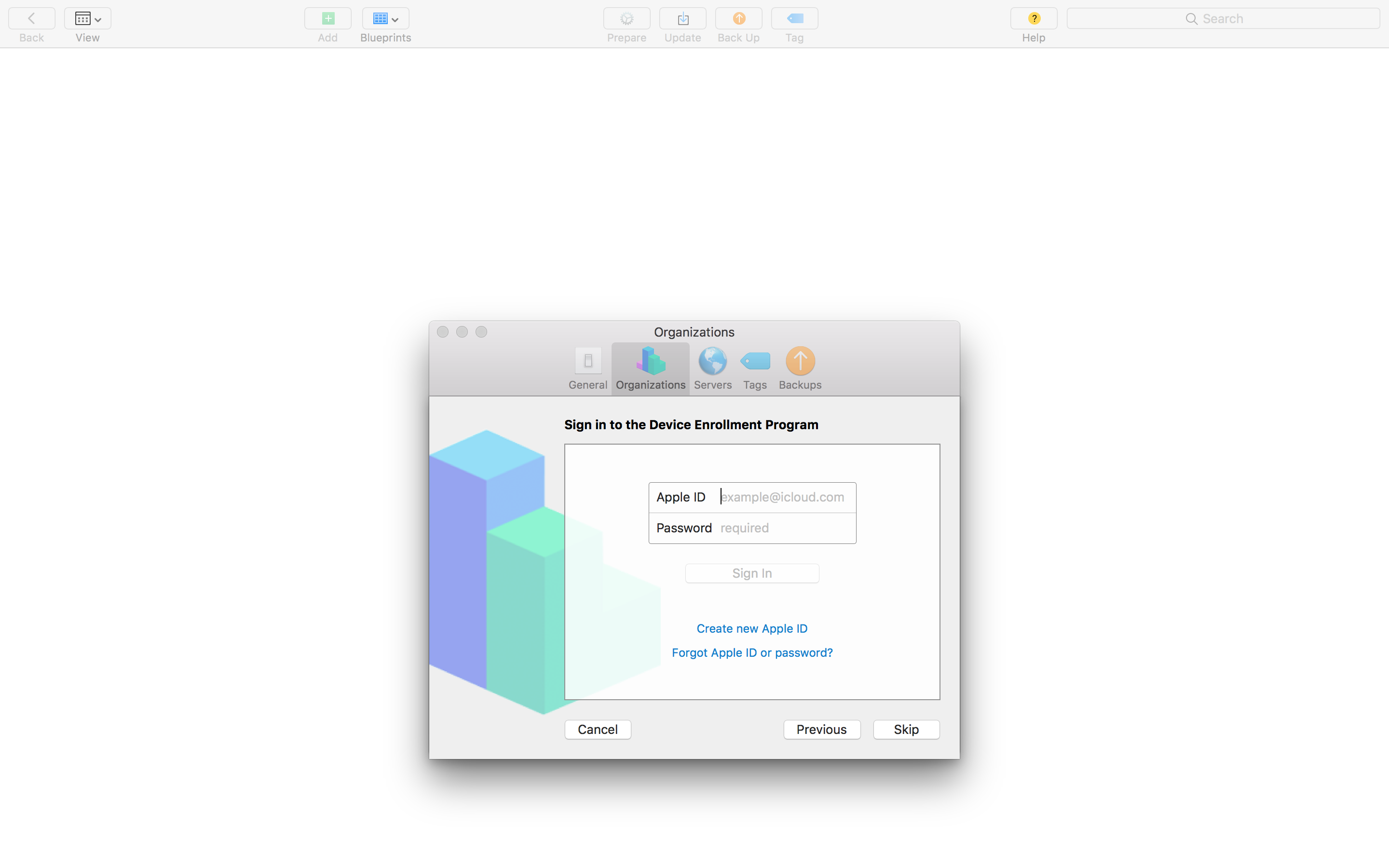Select the Organizations preferences tab

[x=650, y=368]
